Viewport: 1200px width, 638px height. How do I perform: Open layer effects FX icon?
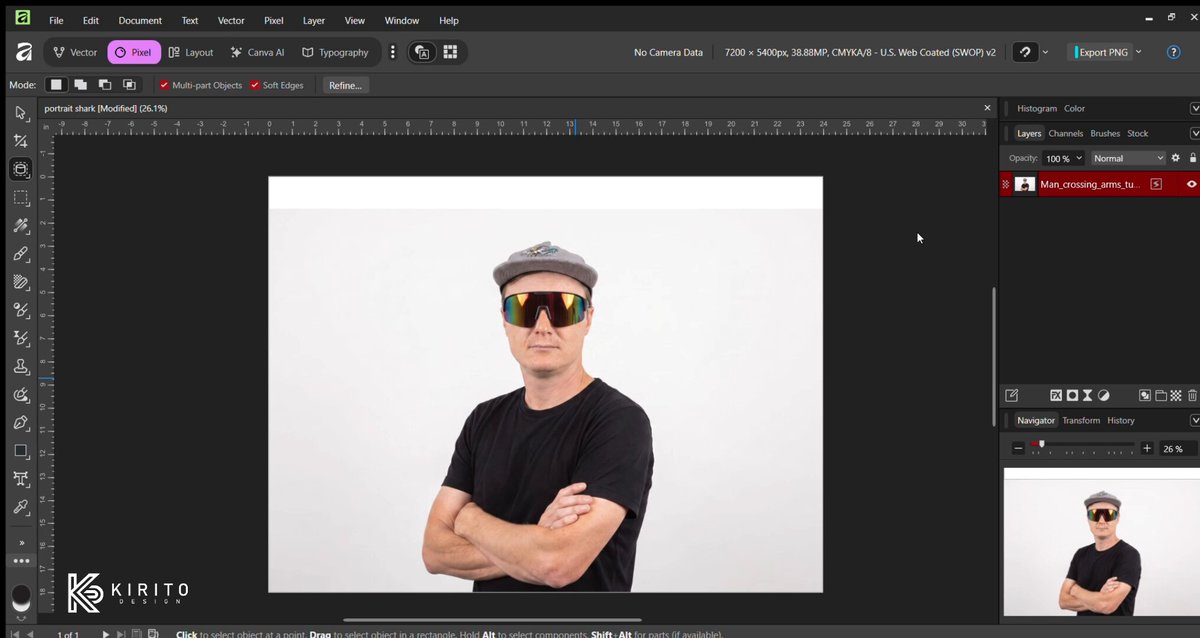[1056, 396]
